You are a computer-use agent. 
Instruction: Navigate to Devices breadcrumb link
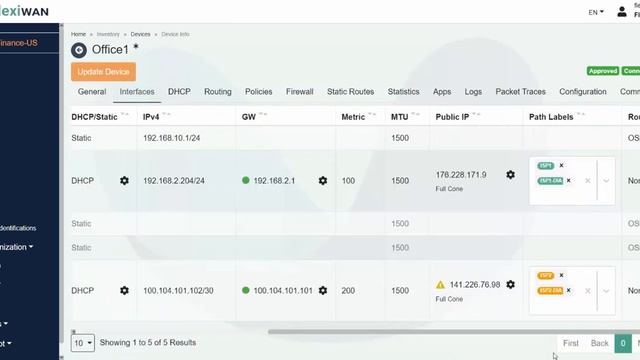coord(140,34)
